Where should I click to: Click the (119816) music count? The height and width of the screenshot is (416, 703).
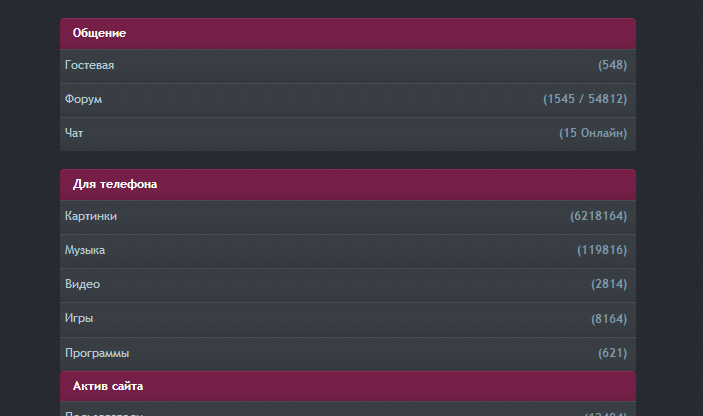(602, 250)
